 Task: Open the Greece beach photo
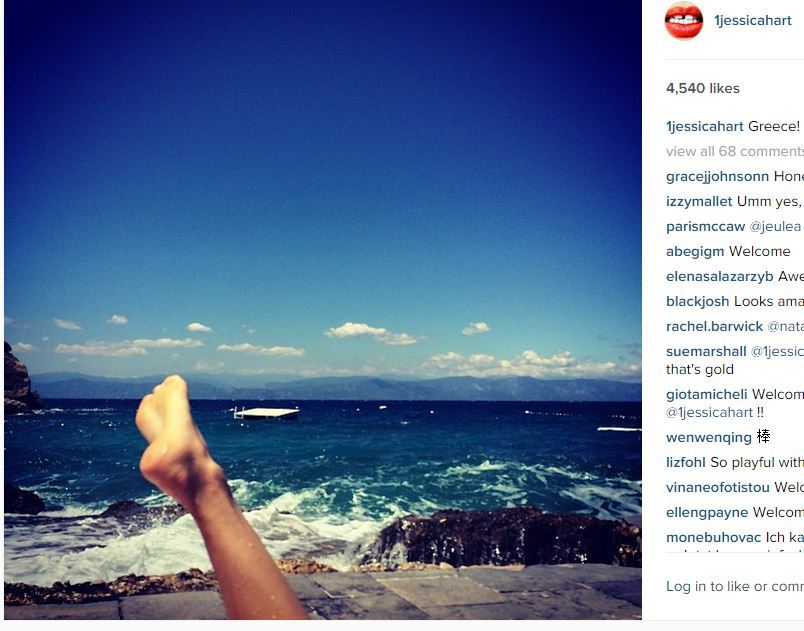(x=323, y=310)
